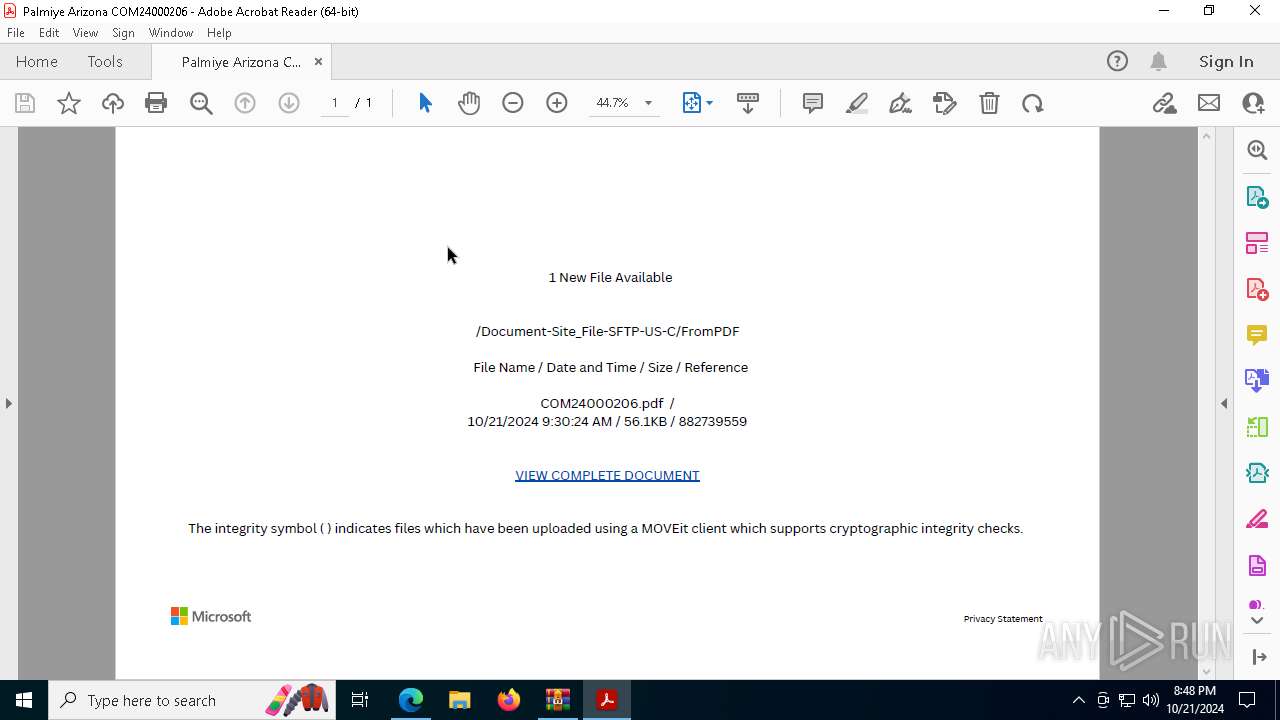
Task: Open pink Fill & Sign sidebar tool
Action: pyautogui.click(x=1257, y=519)
